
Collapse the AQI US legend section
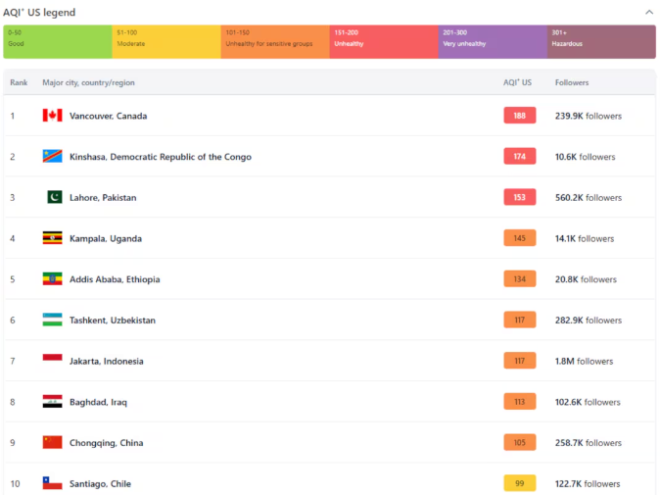pos(647,12)
